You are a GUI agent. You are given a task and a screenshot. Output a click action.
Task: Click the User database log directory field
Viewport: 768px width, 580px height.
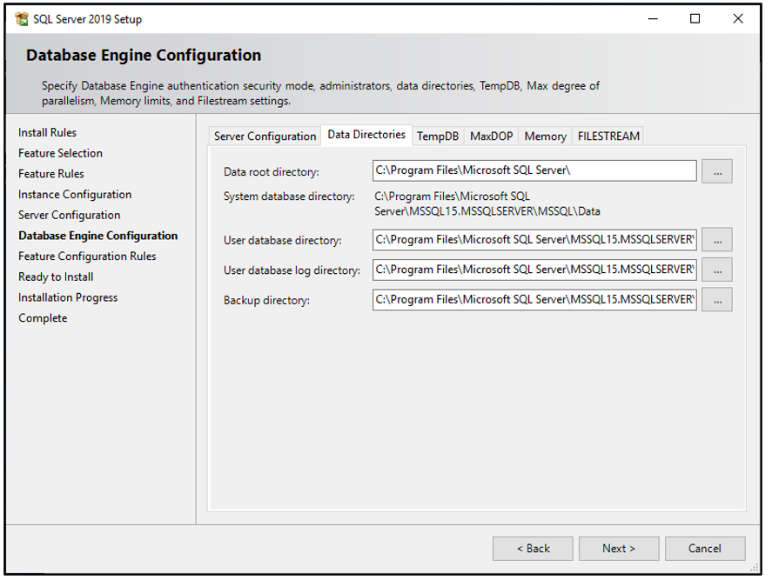coord(534,270)
